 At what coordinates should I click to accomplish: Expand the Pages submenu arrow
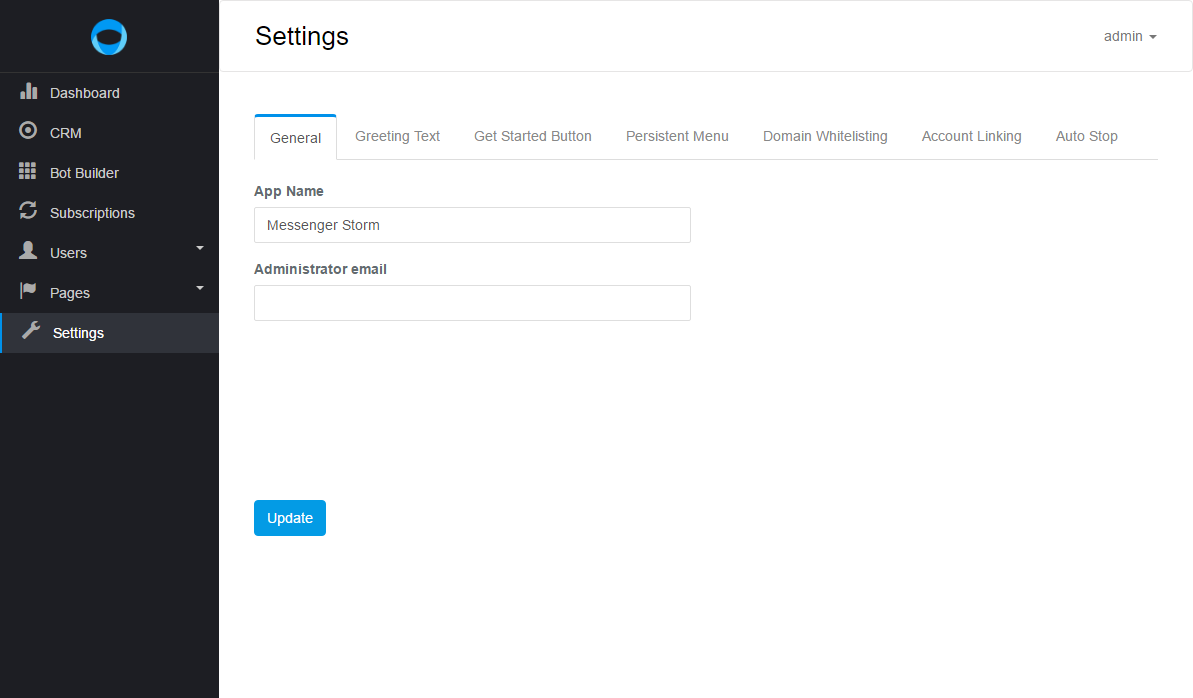(x=200, y=287)
